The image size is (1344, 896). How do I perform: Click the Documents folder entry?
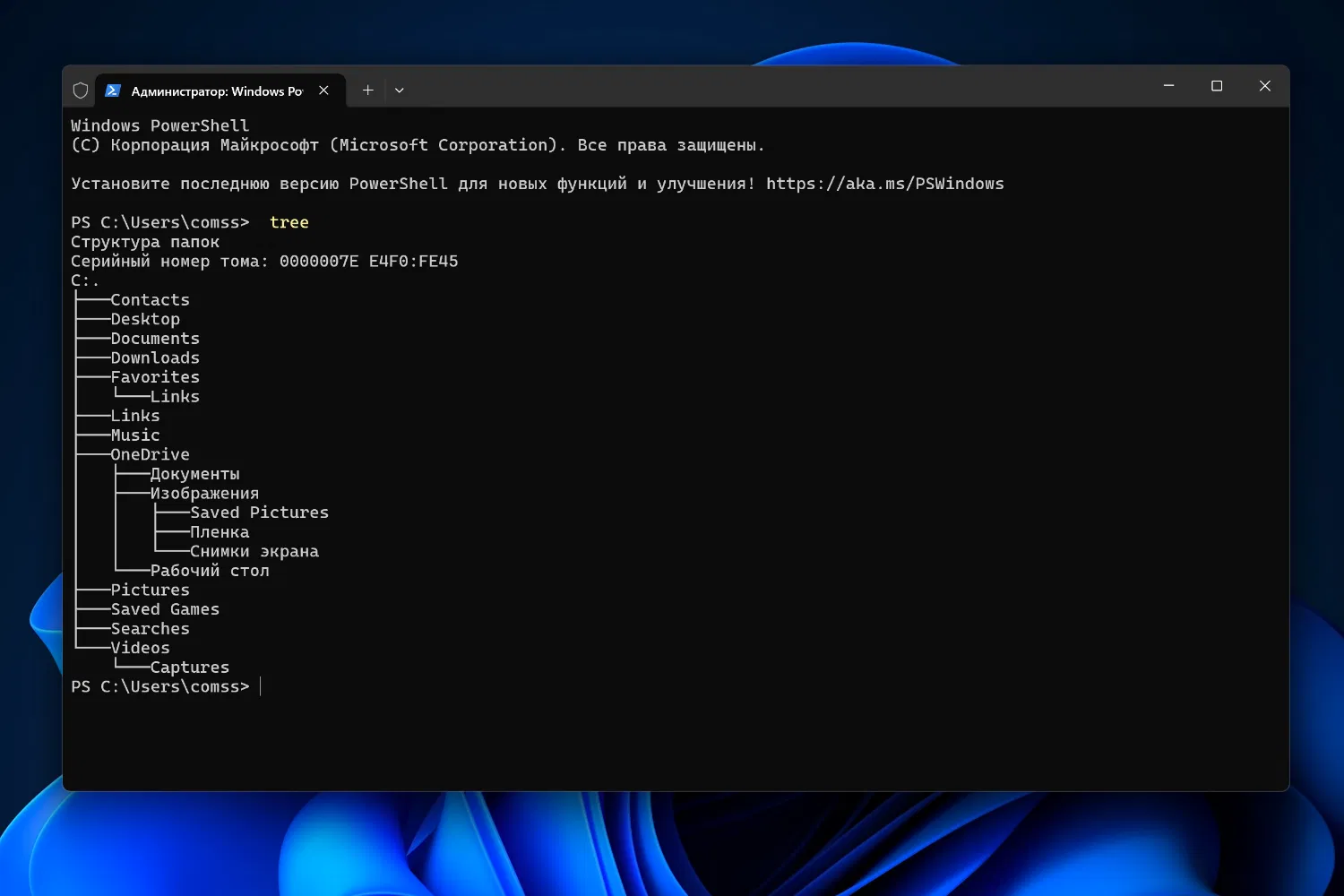pyautogui.click(x=155, y=339)
